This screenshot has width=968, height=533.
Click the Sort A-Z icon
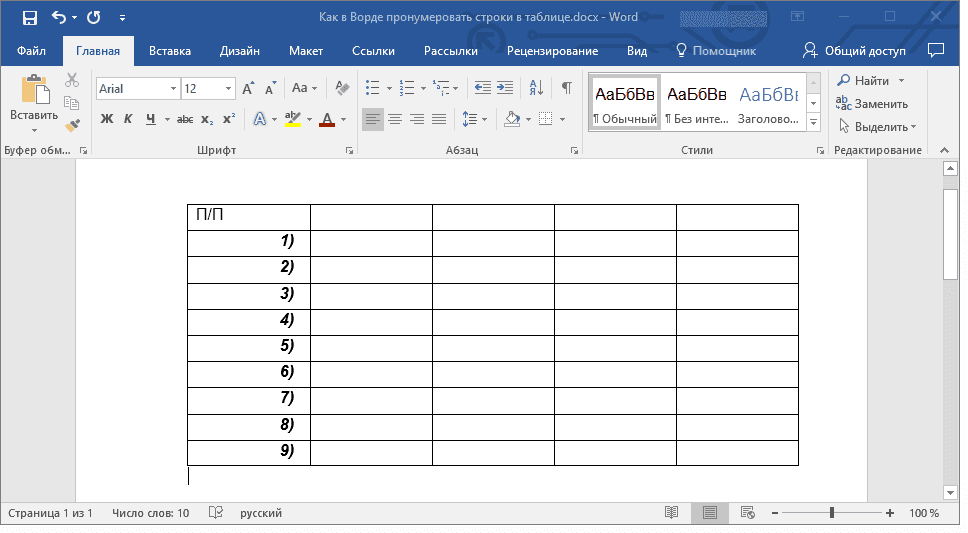pyautogui.click(x=536, y=88)
